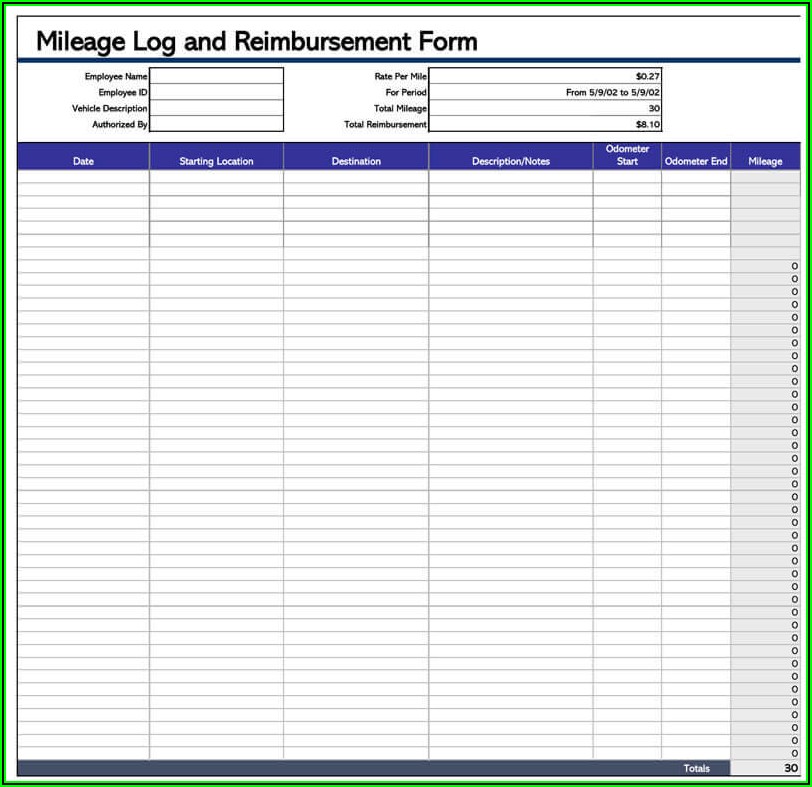Click the Total Mileage value cell
The width and height of the screenshot is (812, 787).
point(545,108)
